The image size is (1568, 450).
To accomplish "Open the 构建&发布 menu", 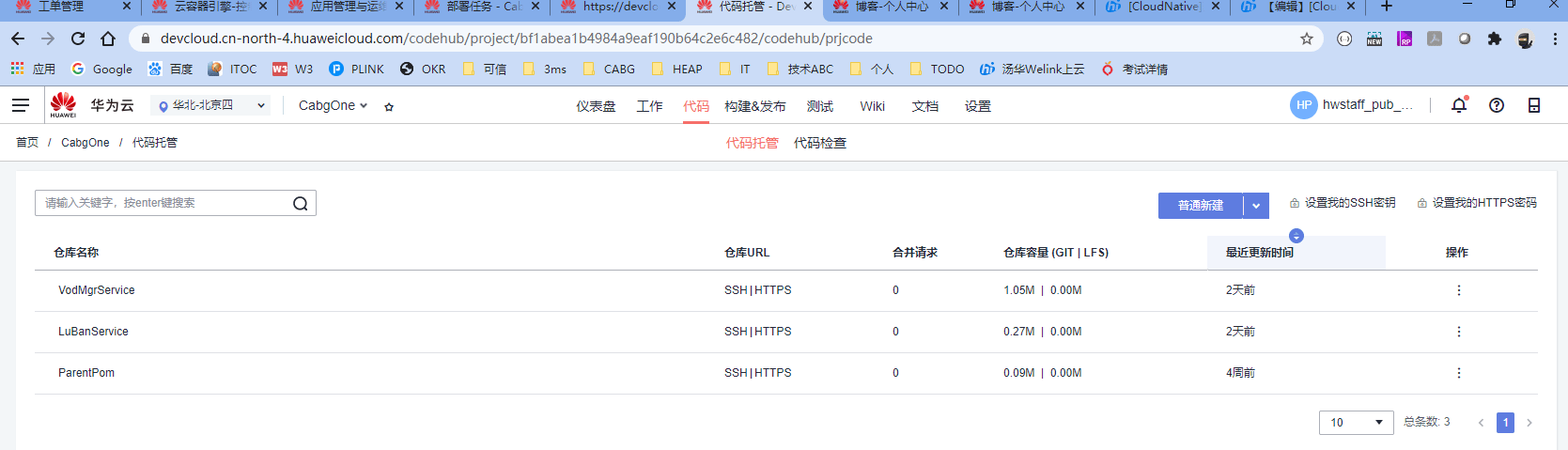I will (755, 106).
